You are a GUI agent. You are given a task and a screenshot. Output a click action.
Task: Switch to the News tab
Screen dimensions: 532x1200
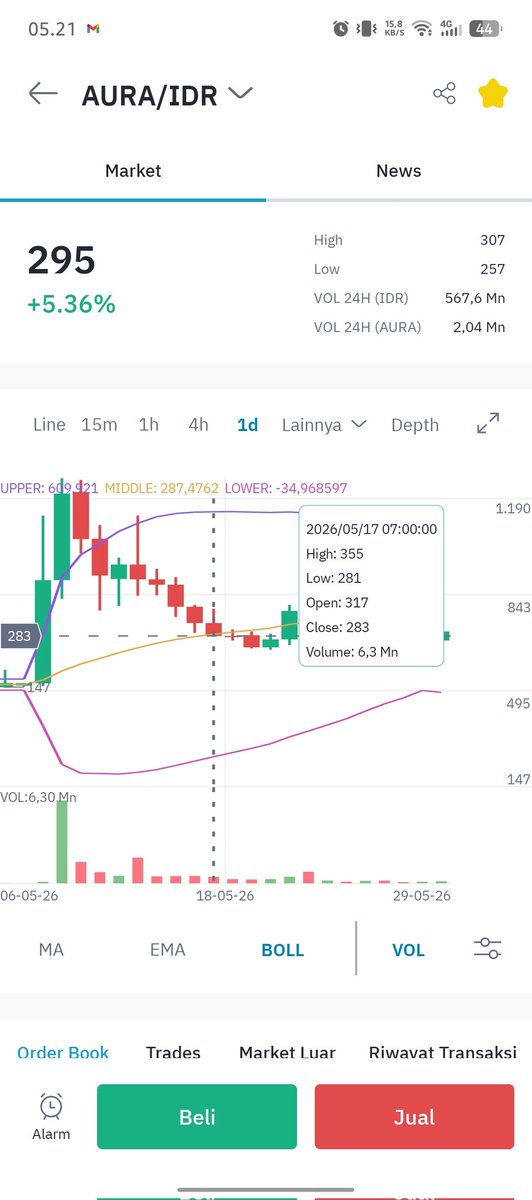[398, 171]
